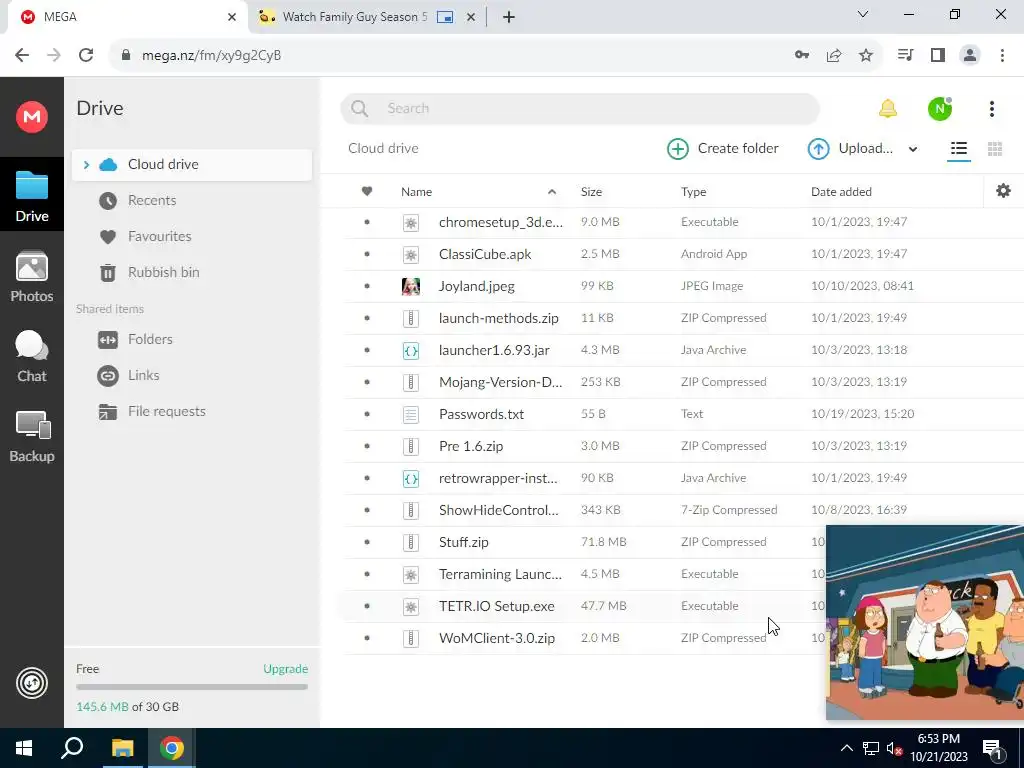Open the column settings gear
This screenshot has width=1024, height=768.
pos(1003,191)
